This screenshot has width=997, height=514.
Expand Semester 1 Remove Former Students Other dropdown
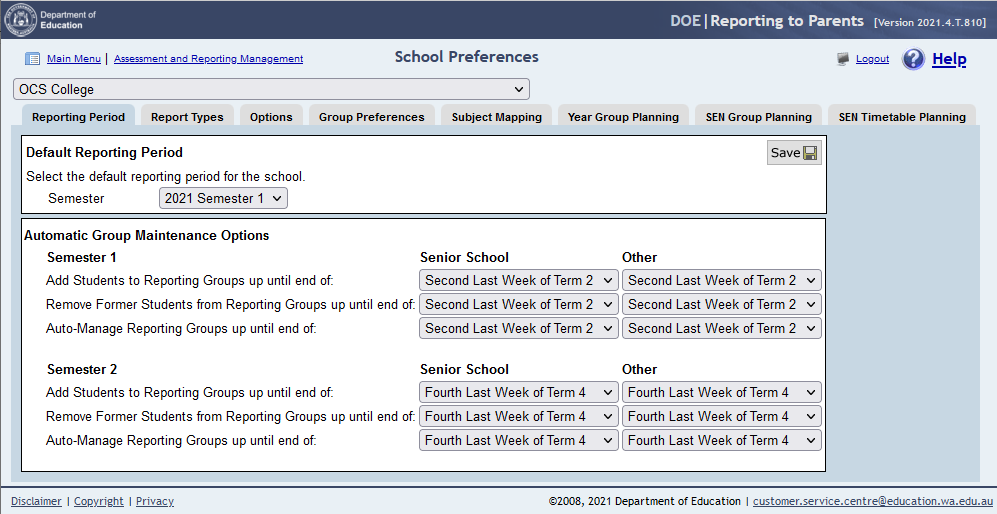(721, 305)
